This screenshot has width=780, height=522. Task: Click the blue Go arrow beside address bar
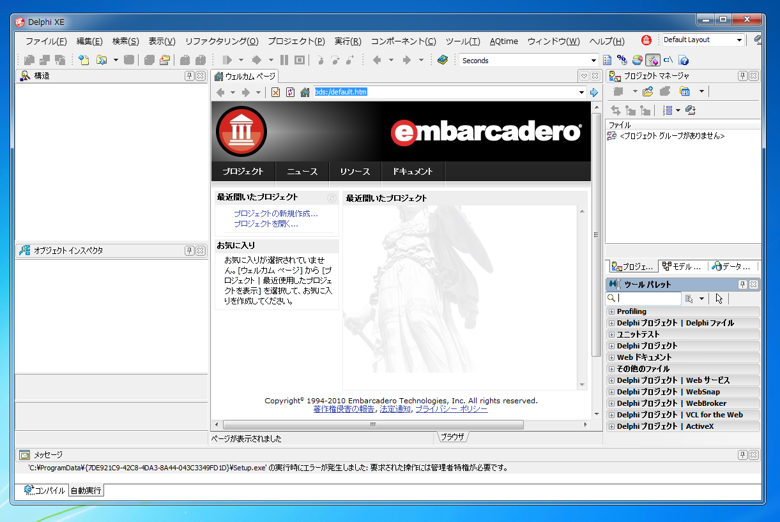(x=594, y=92)
